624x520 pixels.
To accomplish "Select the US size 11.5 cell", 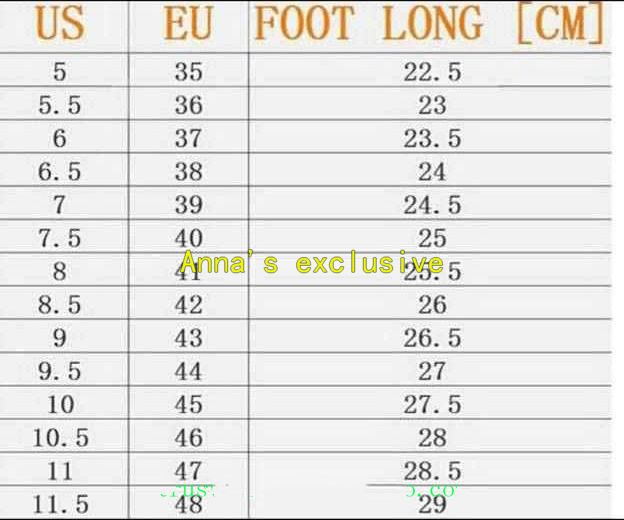I will (62, 505).
